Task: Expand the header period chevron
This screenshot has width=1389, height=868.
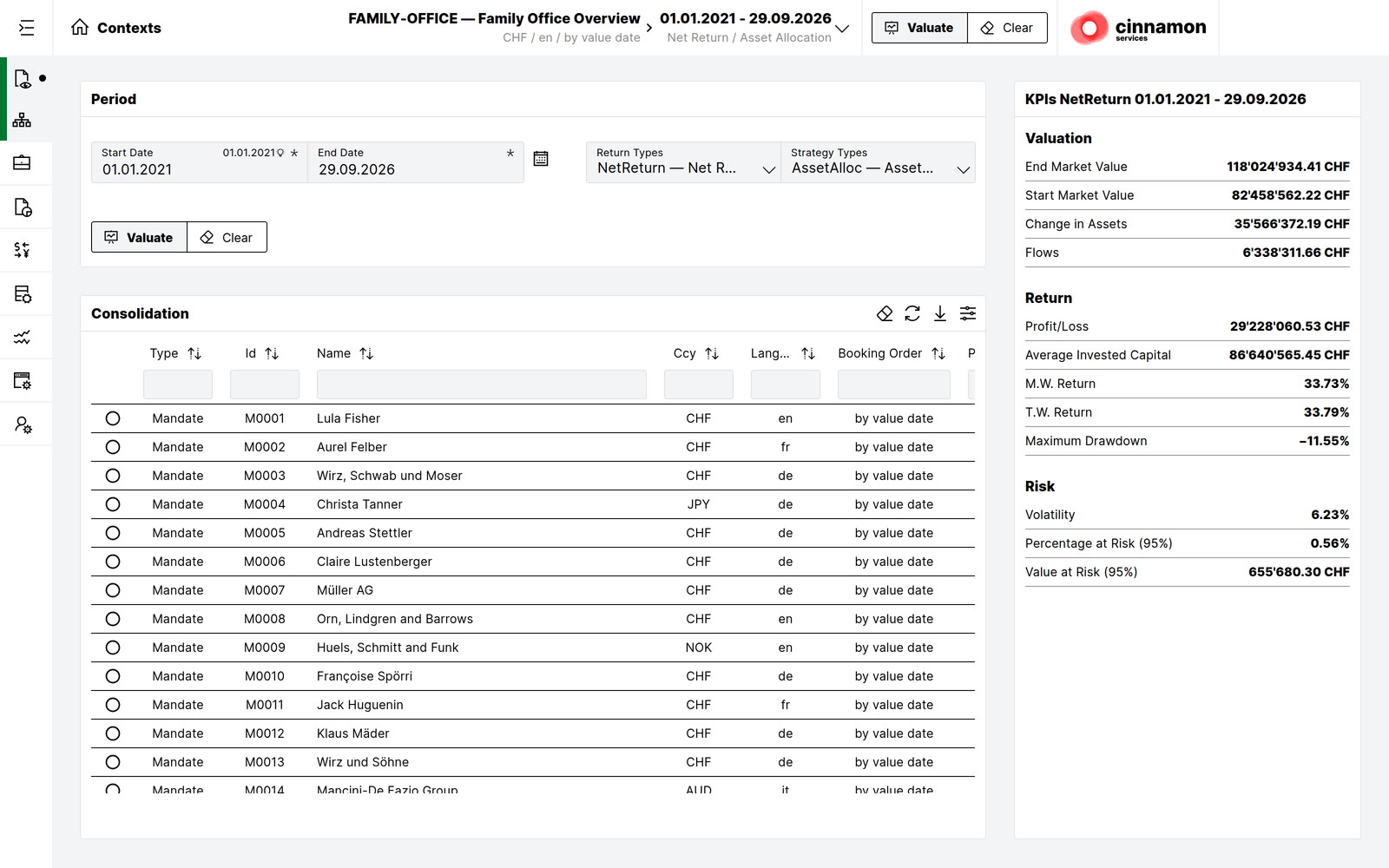Action: tap(842, 29)
